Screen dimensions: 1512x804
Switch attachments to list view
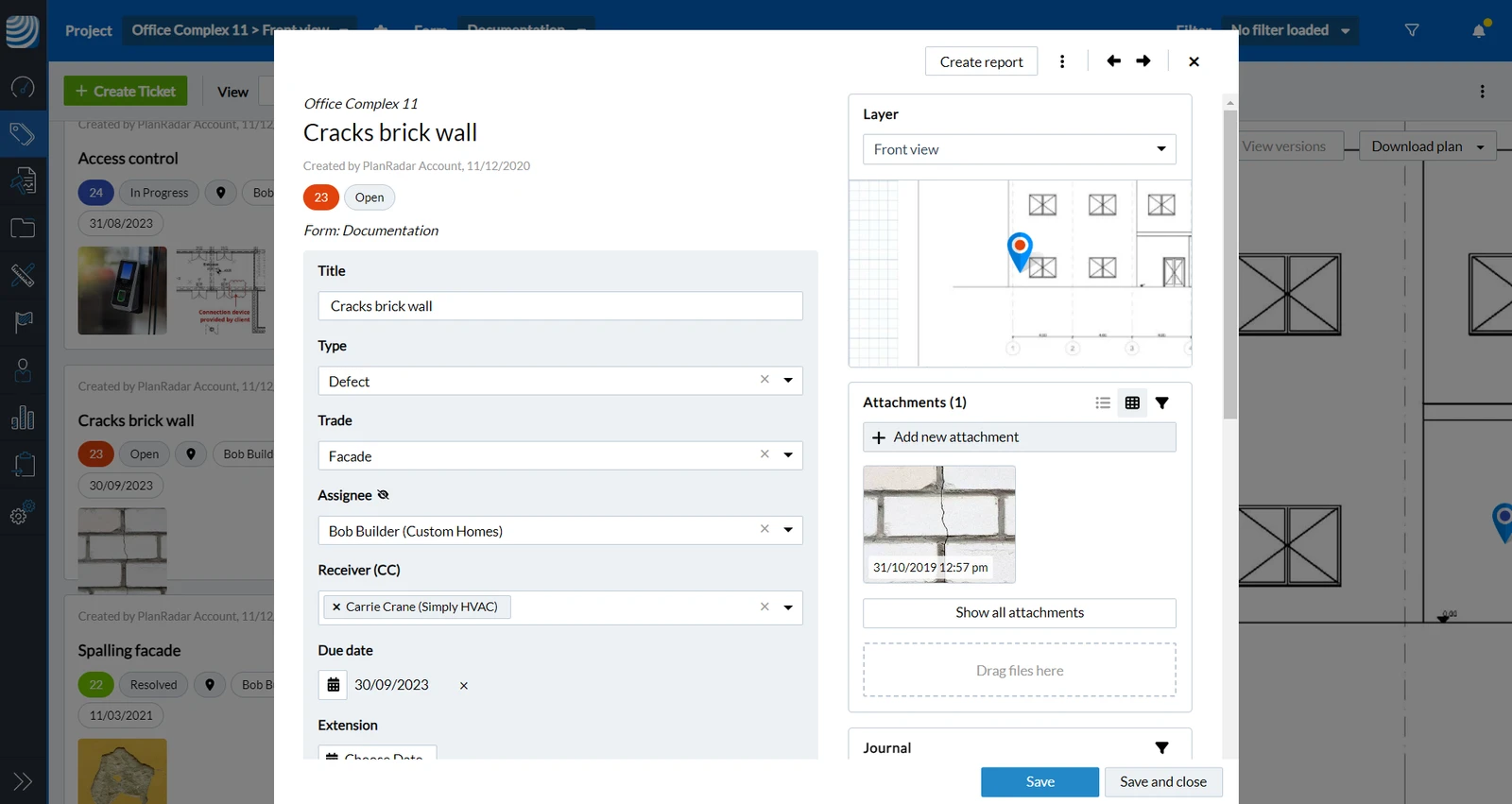click(x=1103, y=402)
